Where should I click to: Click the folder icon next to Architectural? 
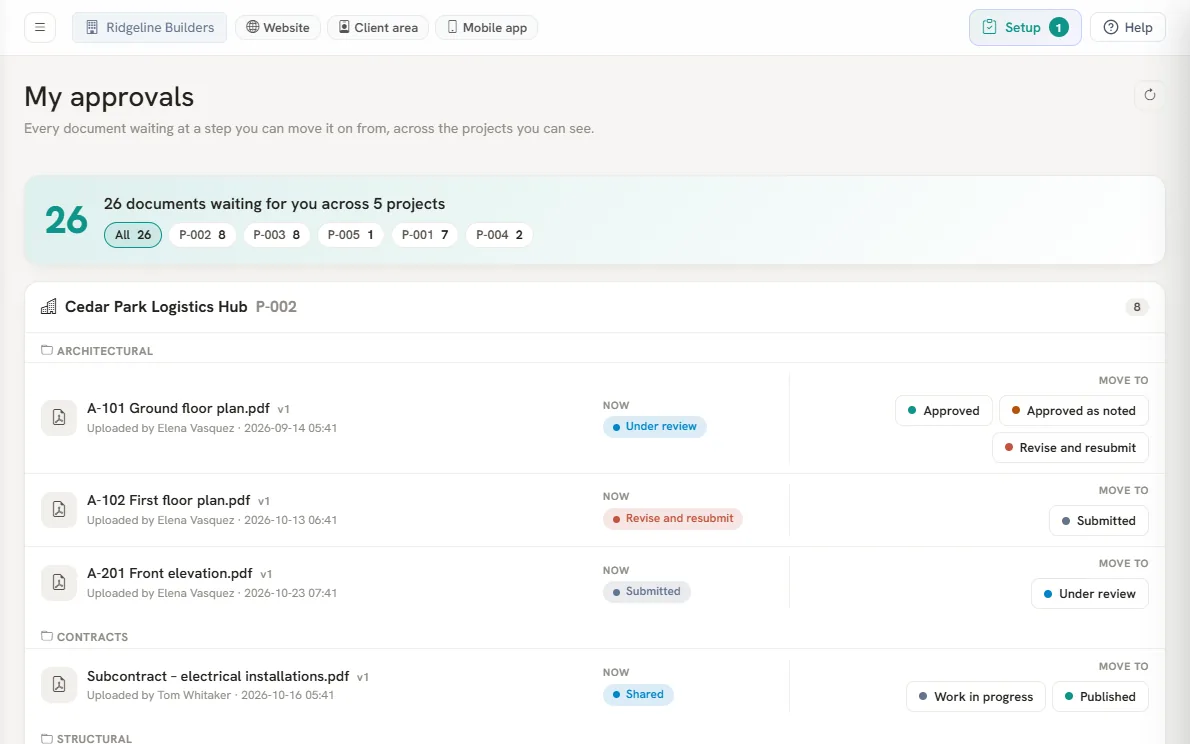coord(46,350)
